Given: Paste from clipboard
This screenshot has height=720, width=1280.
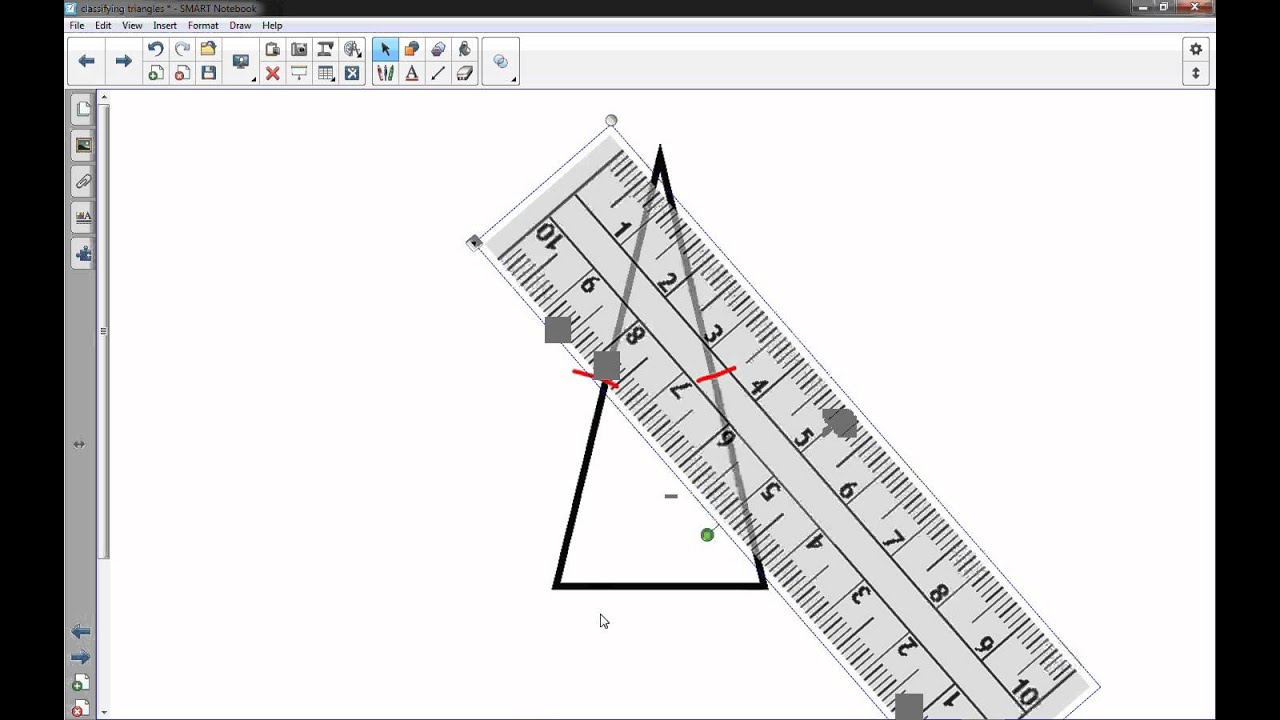Looking at the screenshot, I should point(272,49).
